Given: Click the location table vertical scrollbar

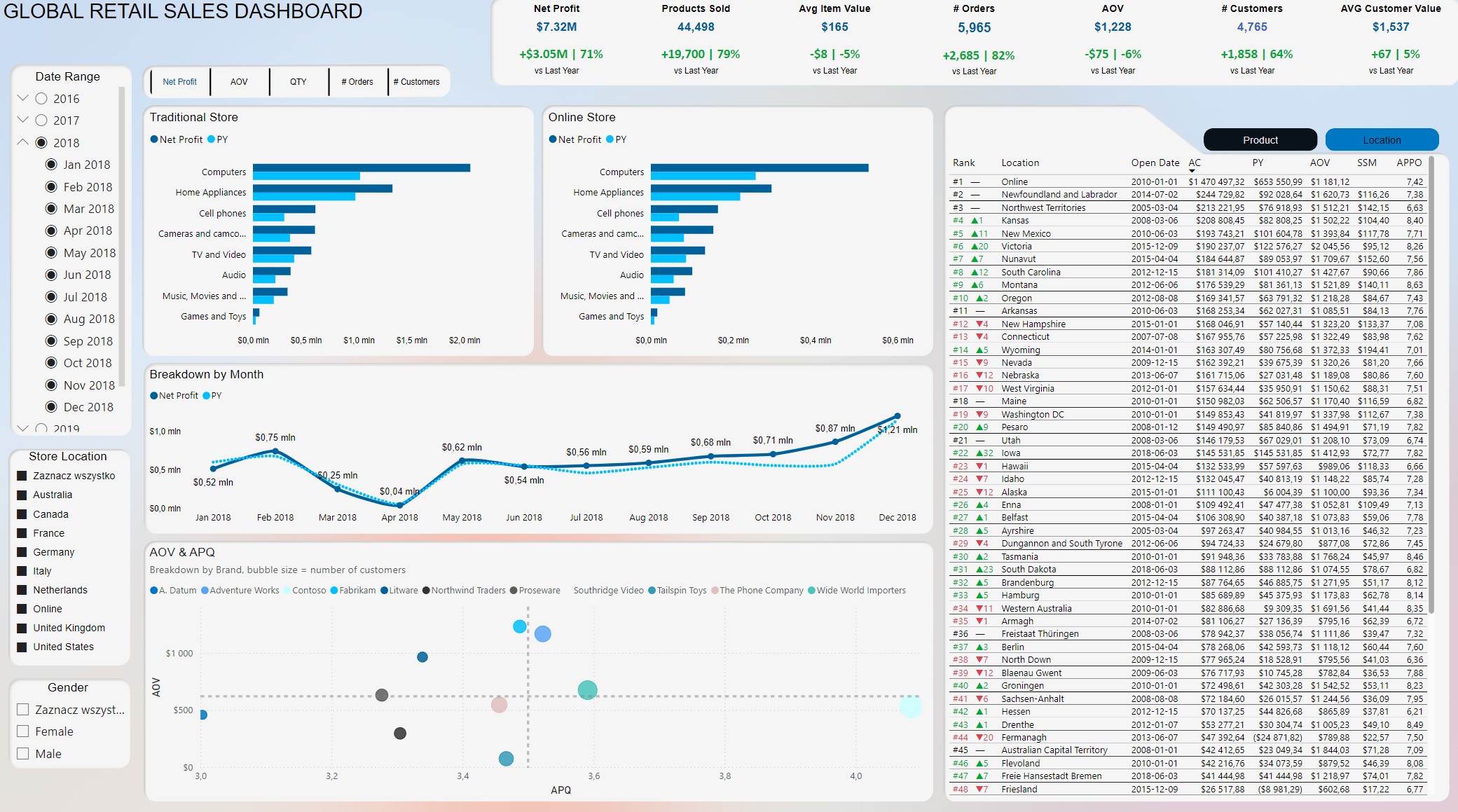Looking at the screenshot, I should 1431,385.
